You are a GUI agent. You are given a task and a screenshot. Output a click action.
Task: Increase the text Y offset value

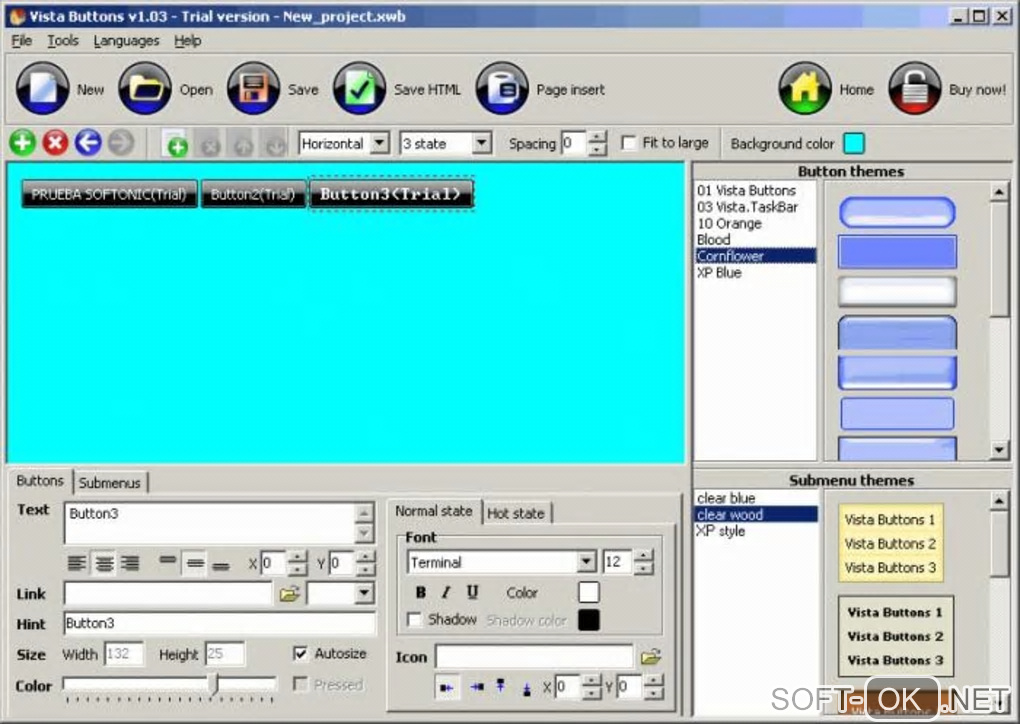pyautogui.click(x=366, y=557)
